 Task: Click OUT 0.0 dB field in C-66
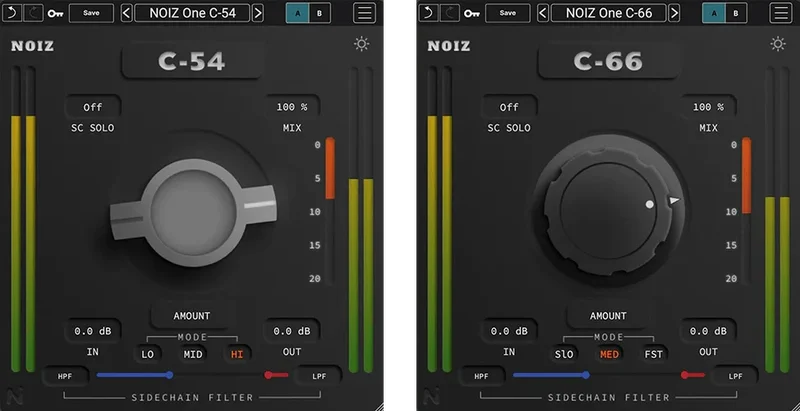pyautogui.click(x=708, y=331)
